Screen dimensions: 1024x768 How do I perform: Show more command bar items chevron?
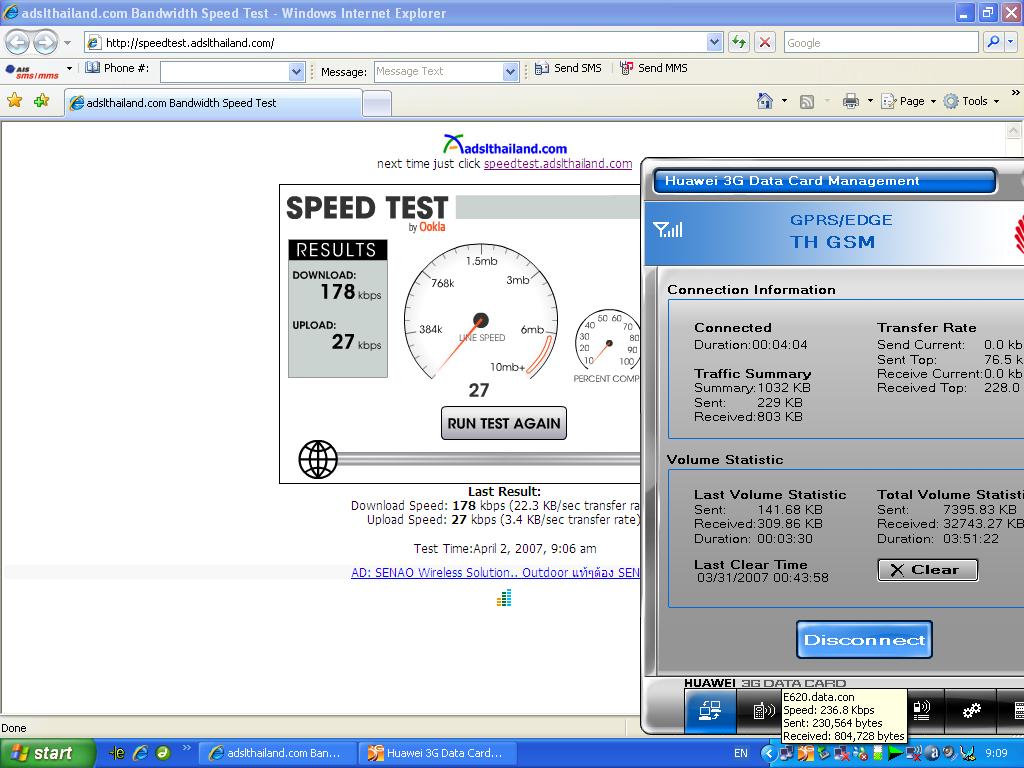1015,93
